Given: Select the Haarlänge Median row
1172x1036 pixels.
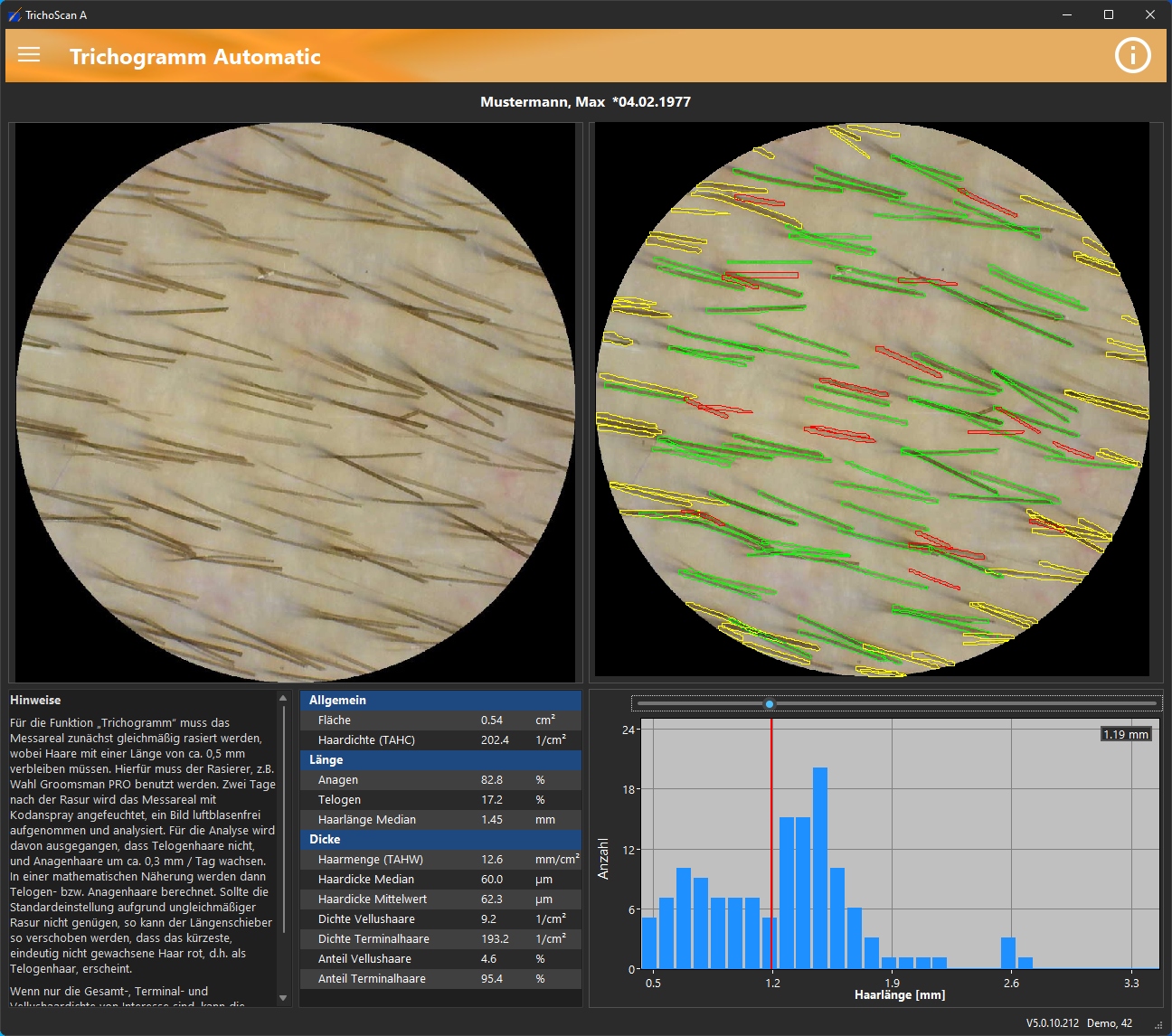Looking at the screenshot, I should tap(440, 820).
